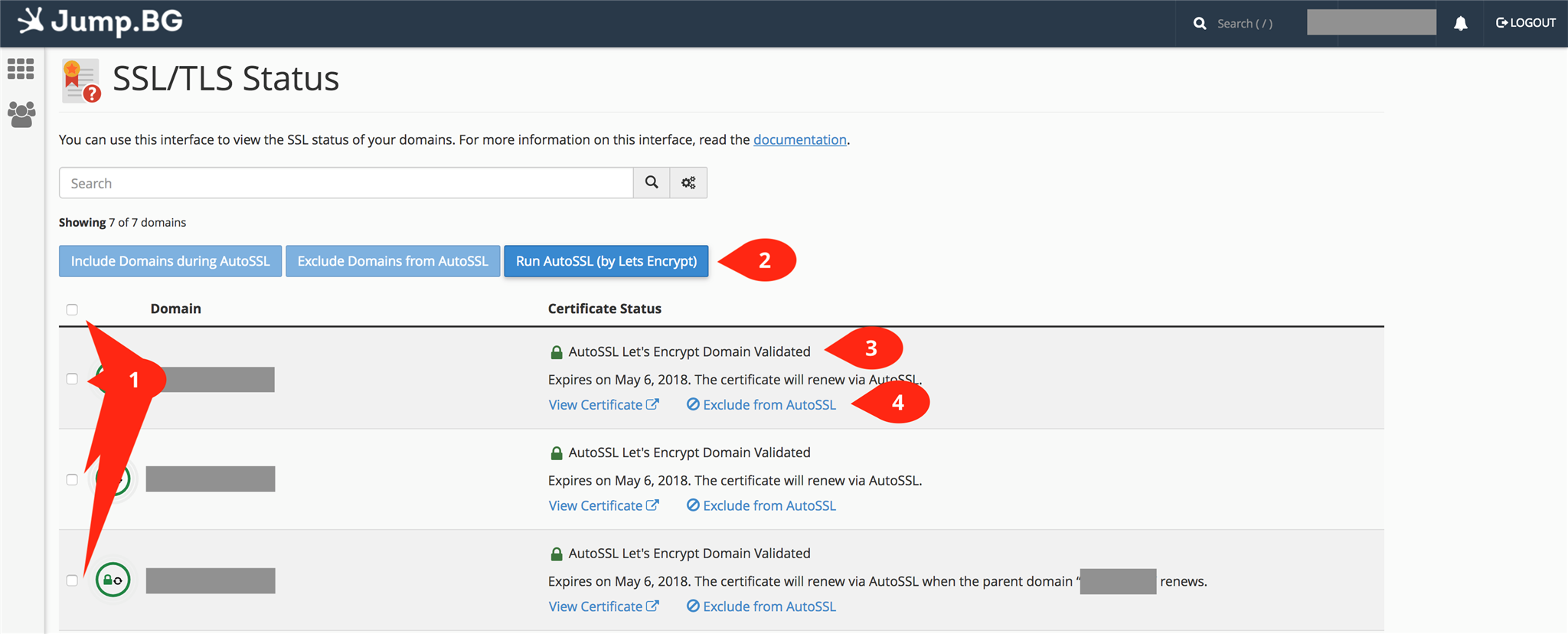The image size is (1568, 634).
Task: Focus the domain Search input field
Action: pyautogui.click(x=346, y=183)
